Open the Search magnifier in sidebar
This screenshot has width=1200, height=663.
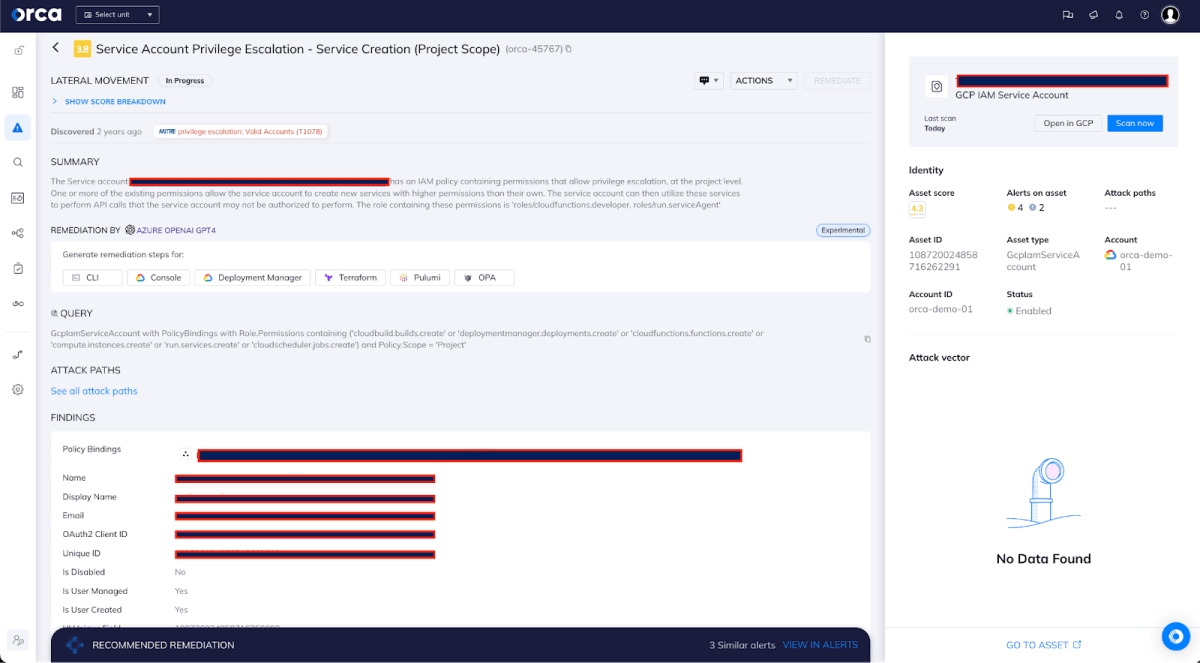pos(18,162)
